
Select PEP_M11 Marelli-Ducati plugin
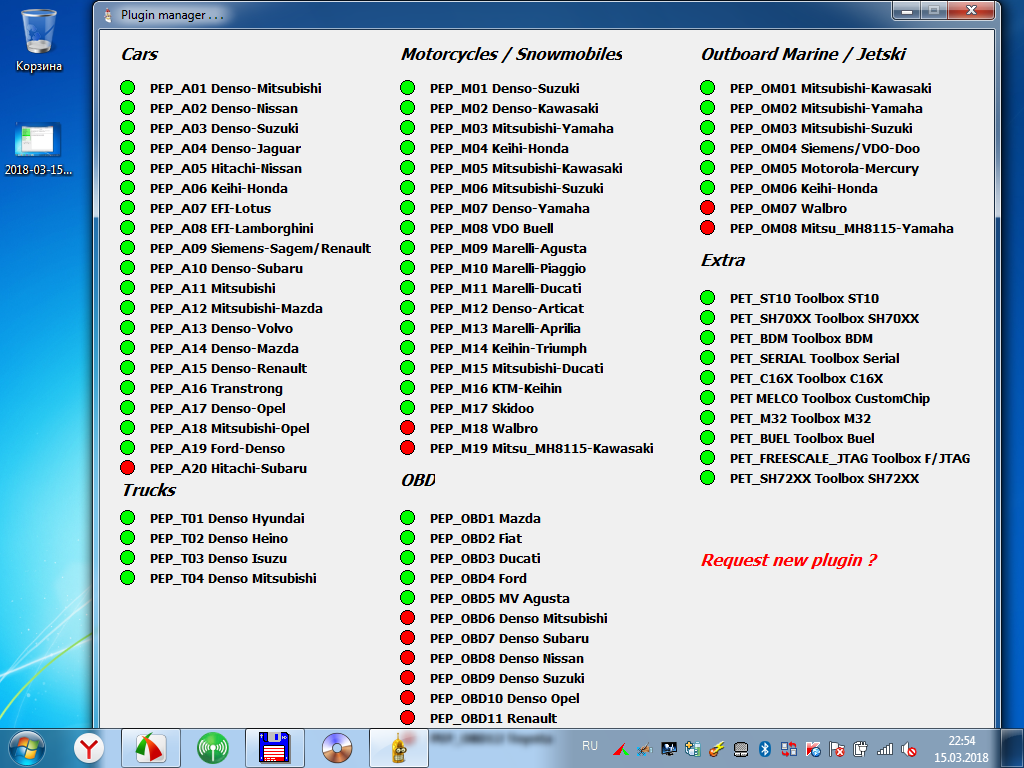tap(505, 288)
